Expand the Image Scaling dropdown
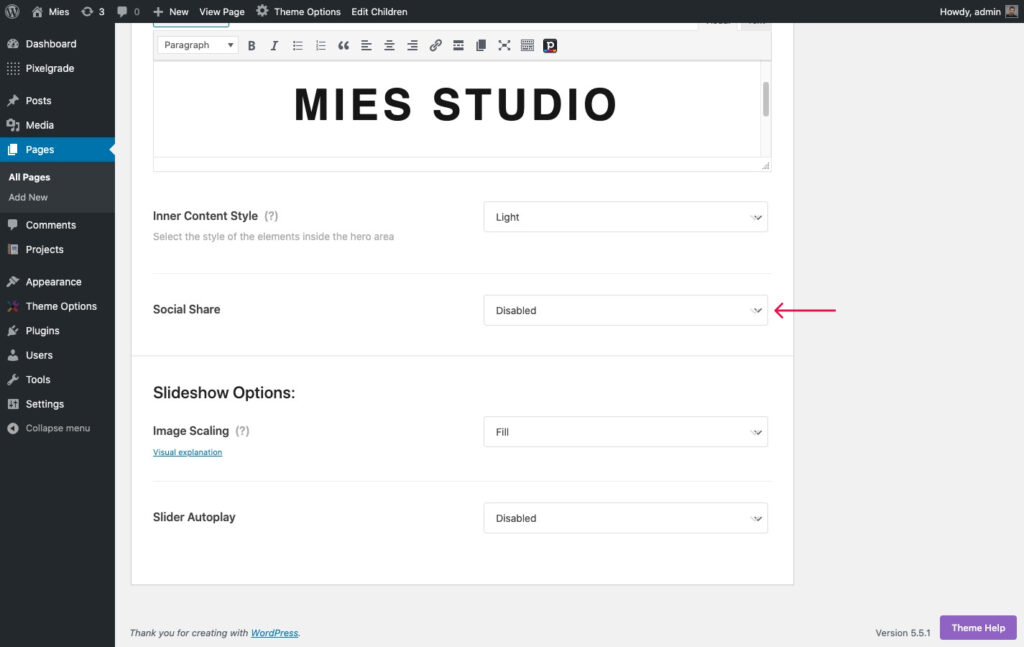 pos(625,432)
